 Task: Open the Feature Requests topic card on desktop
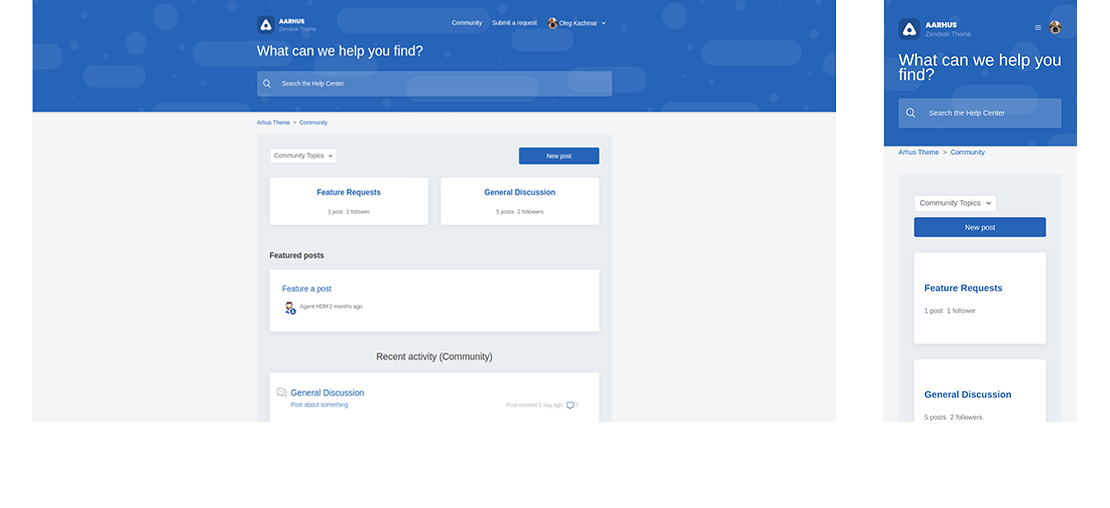tap(349, 193)
